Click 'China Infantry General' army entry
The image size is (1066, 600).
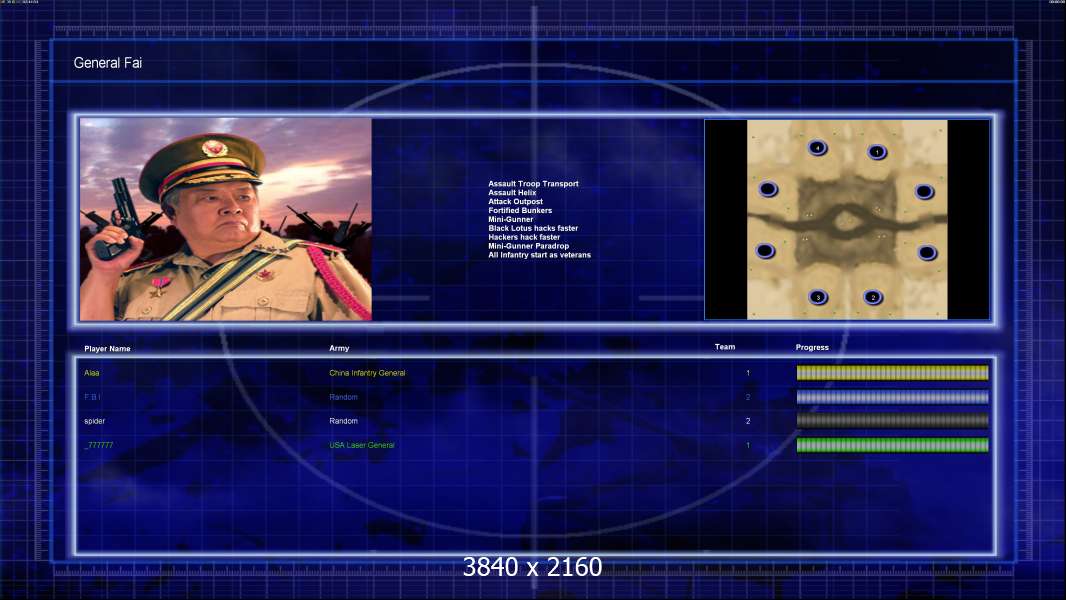tap(367, 373)
